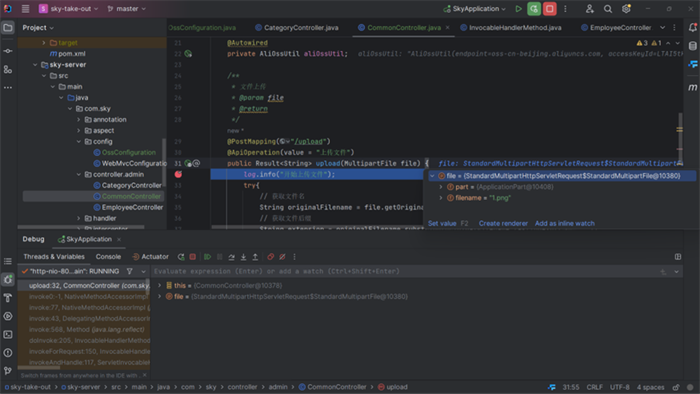
Task: Expand 'part' field in value popup
Action: coord(441,187)
